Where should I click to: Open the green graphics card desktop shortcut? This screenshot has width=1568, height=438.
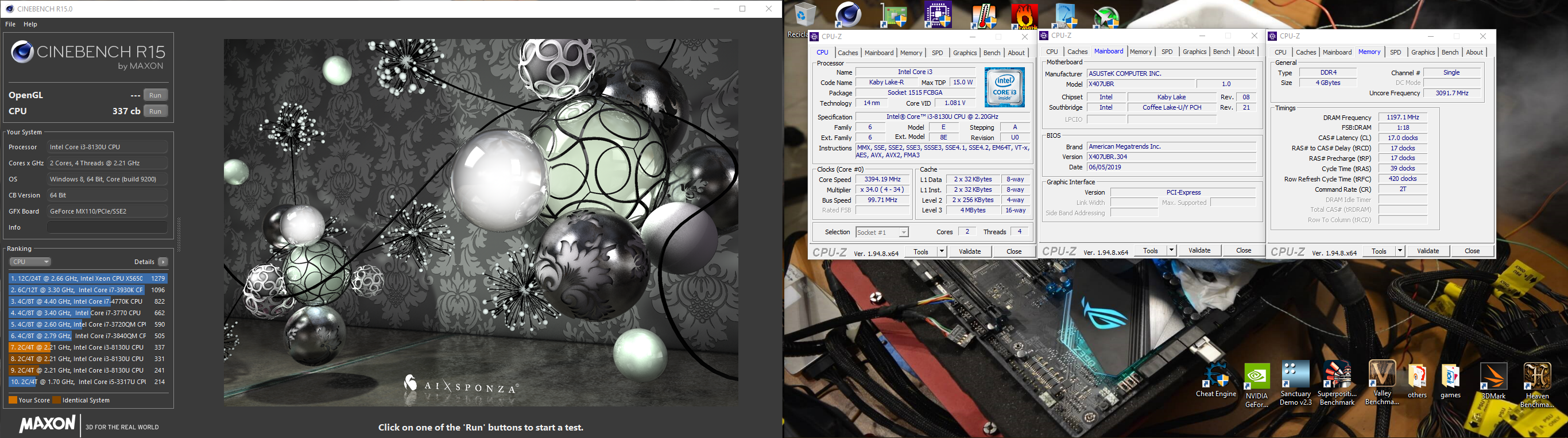[893, 14]
